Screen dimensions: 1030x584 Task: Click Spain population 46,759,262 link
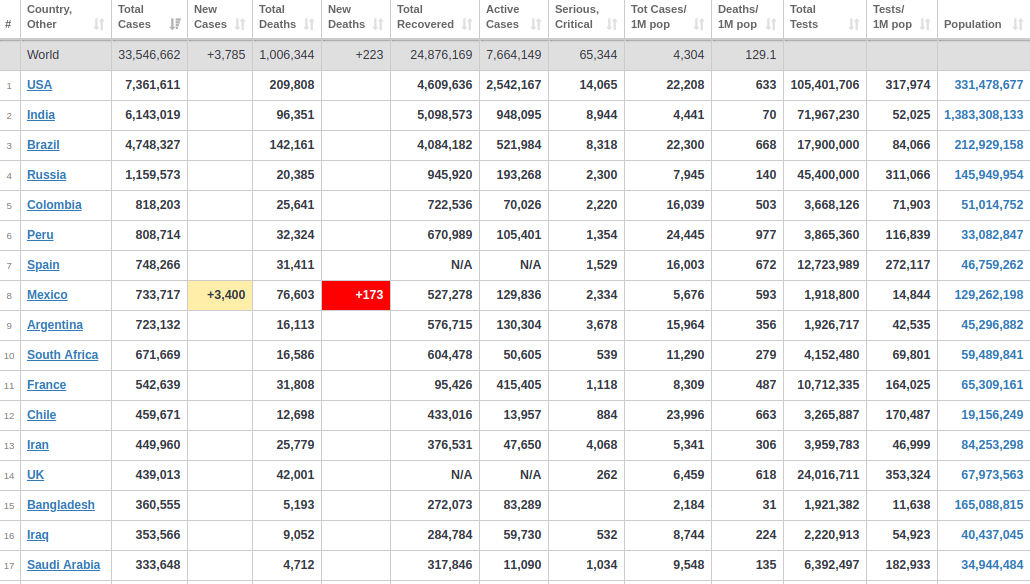coord(992,265)
